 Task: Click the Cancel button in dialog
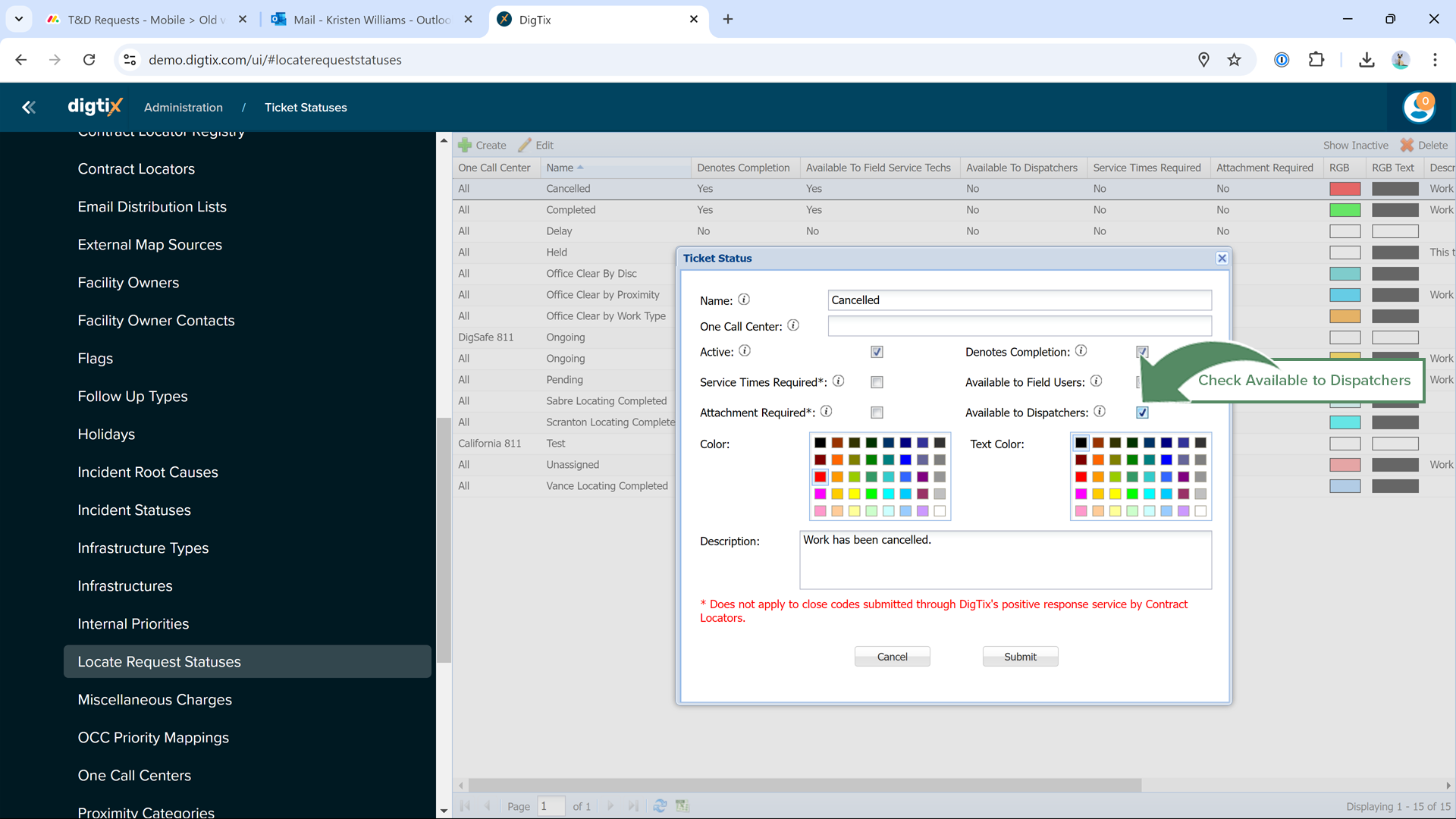click(892, 657)
